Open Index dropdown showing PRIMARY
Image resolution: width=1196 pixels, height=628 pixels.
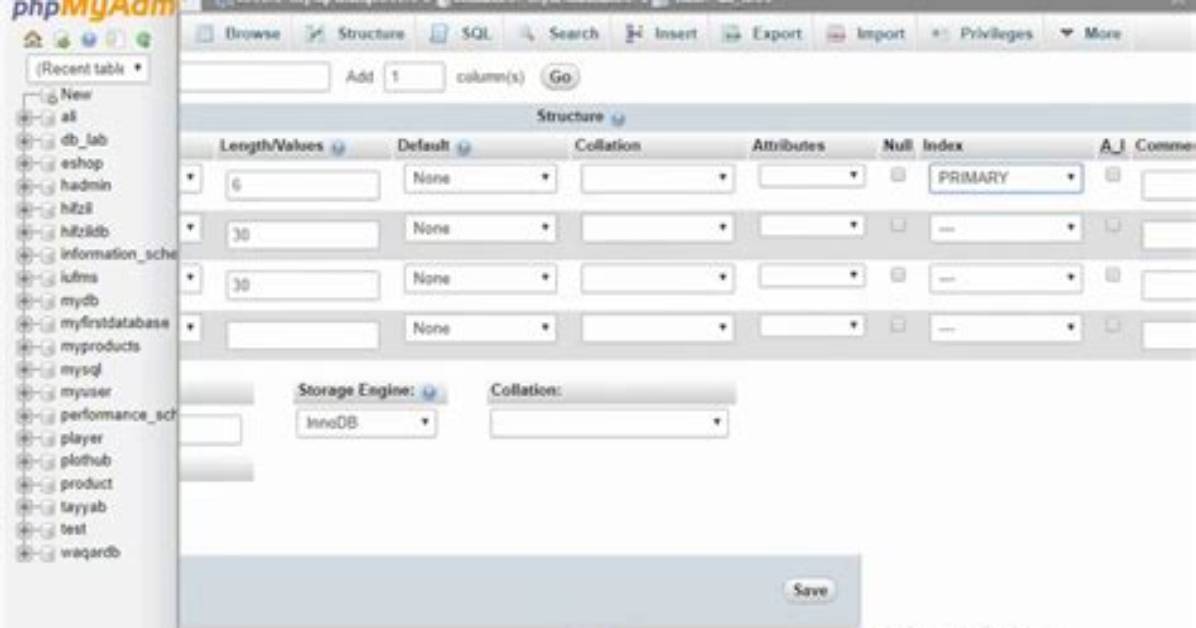click(x=1005, y=178)
